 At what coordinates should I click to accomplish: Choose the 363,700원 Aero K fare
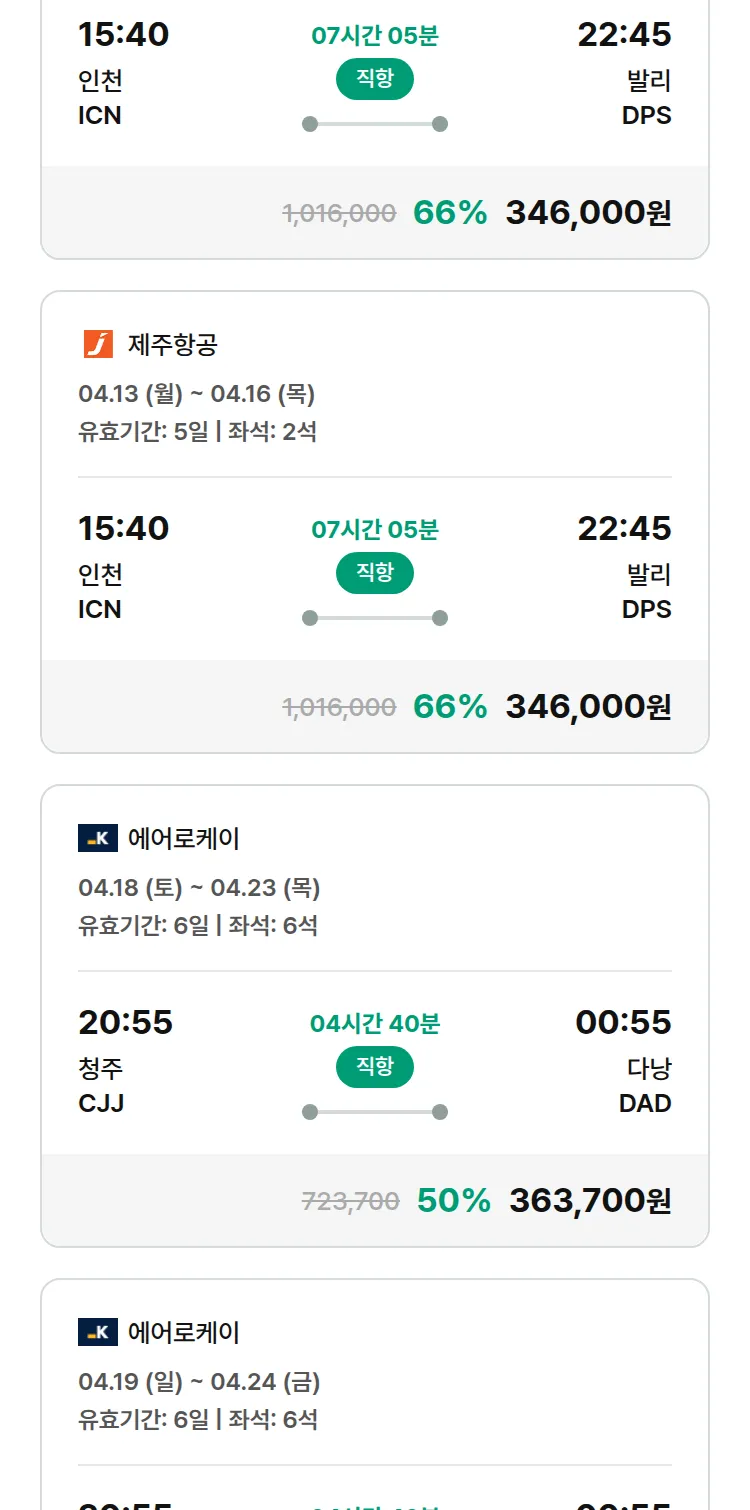(590, 1200)
